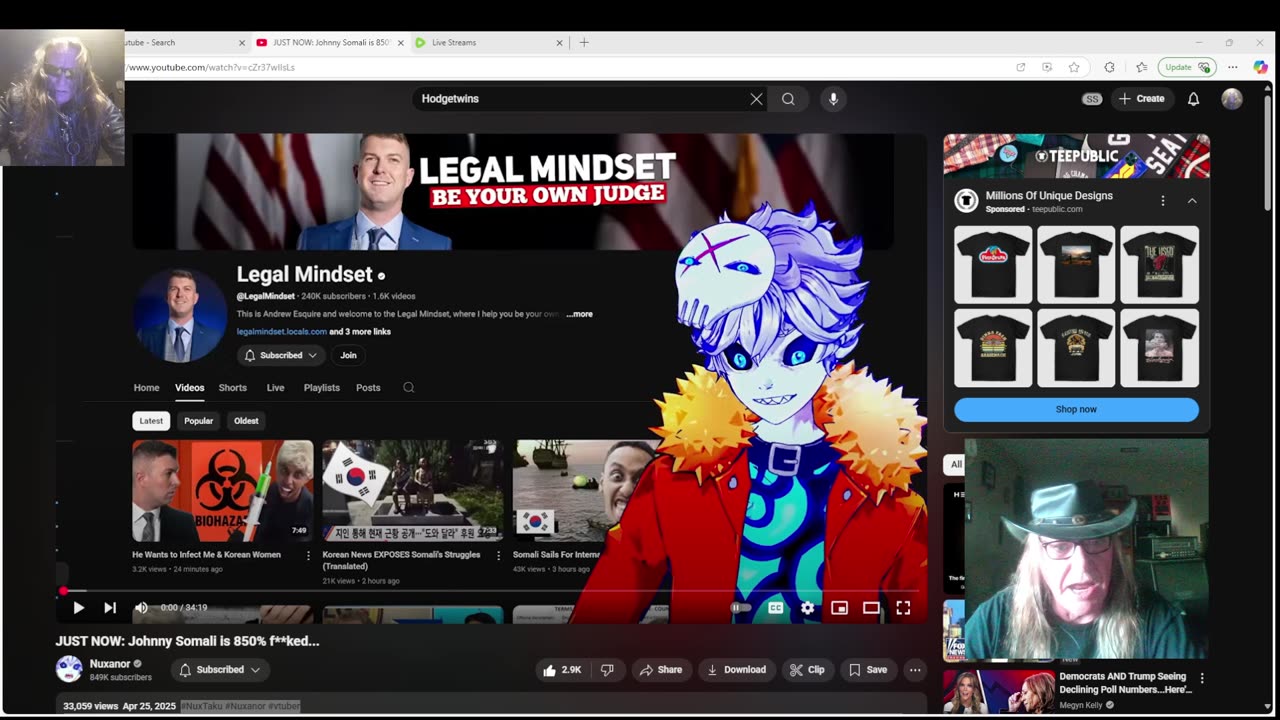
Task: Open the Create button menu
Action: pyautogui.click(x=1141, y=99)
